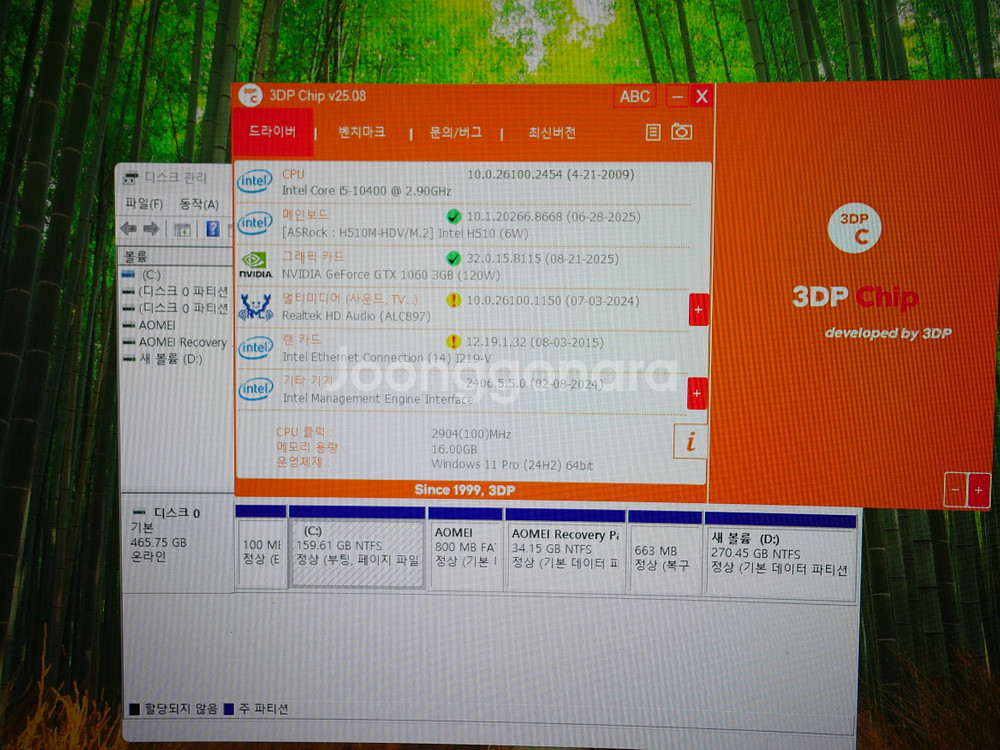Click the Intel logo beside CPU

click(255, 181)
